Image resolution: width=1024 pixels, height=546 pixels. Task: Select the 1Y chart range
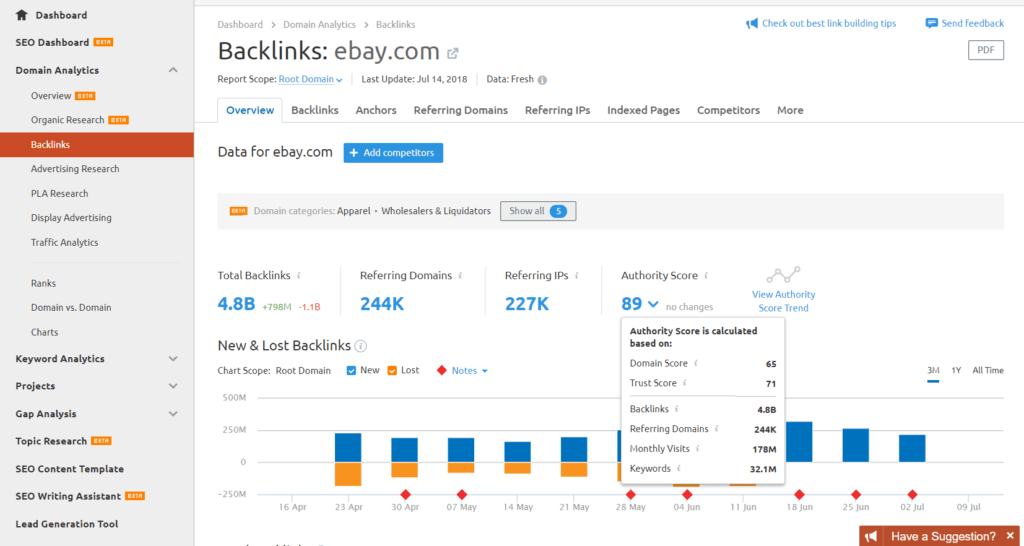point(956,370)
